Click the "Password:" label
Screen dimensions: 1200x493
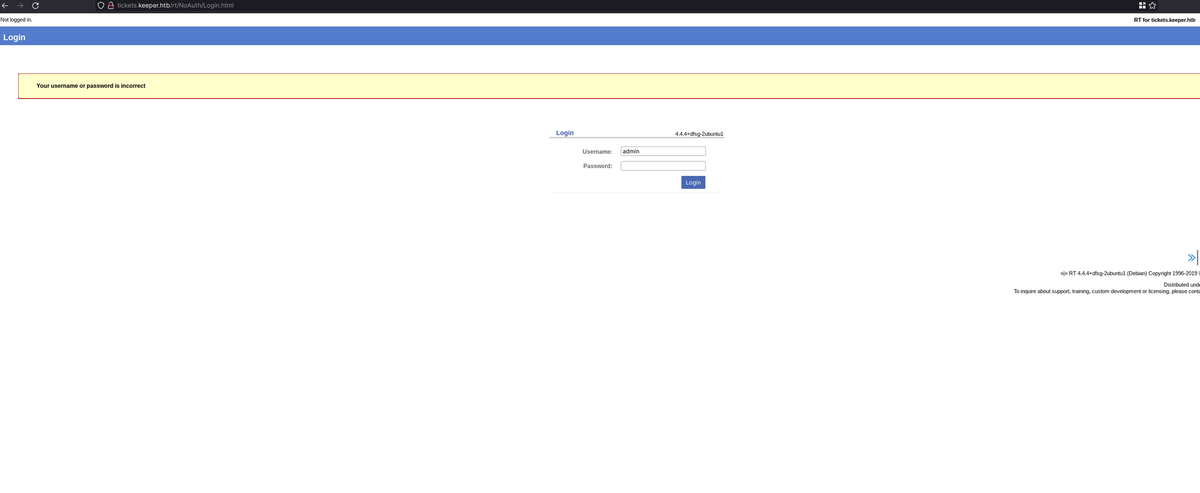click(598, 166)
